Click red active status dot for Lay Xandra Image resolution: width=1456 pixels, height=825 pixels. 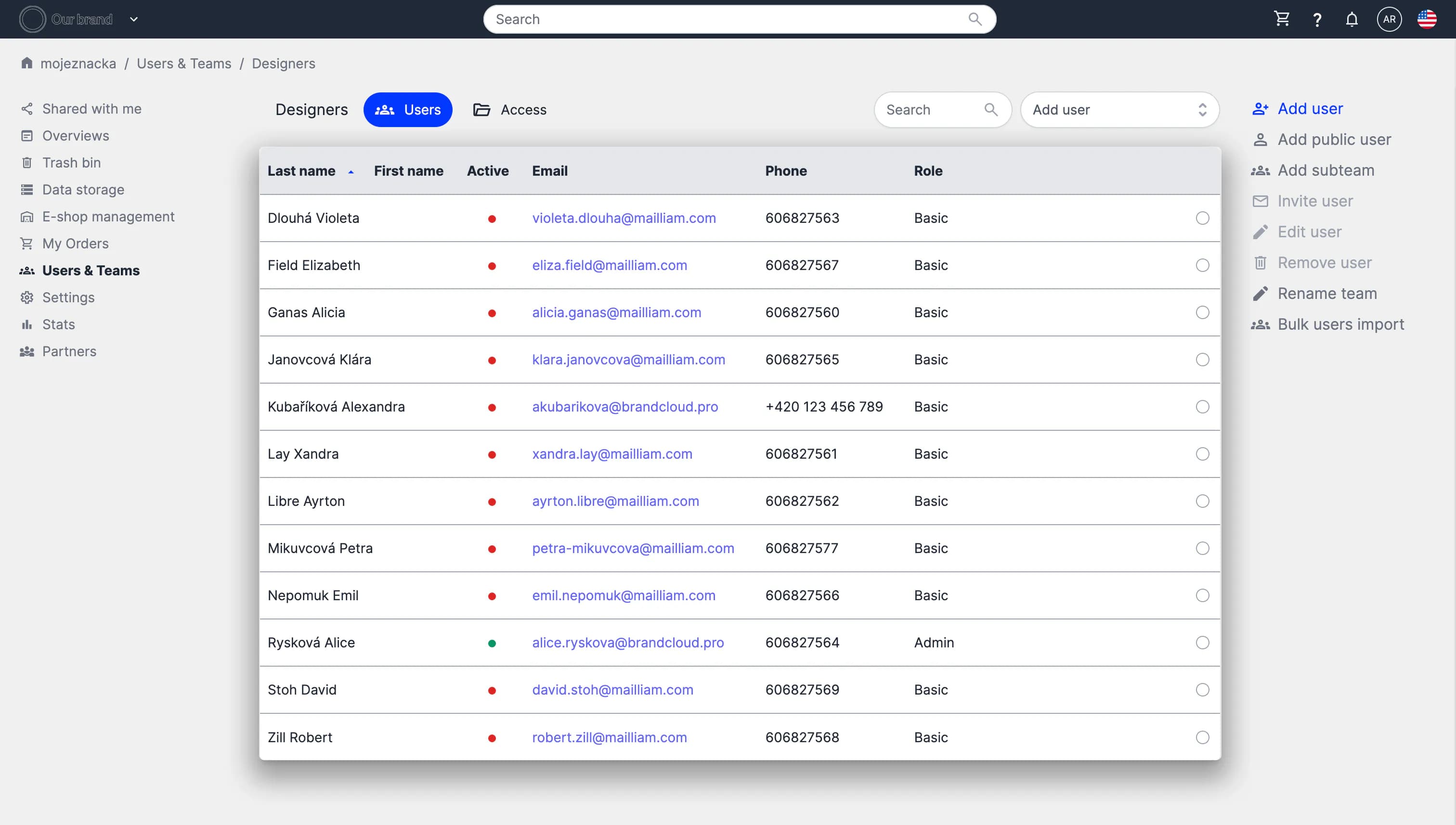click(x=492, y=454)
